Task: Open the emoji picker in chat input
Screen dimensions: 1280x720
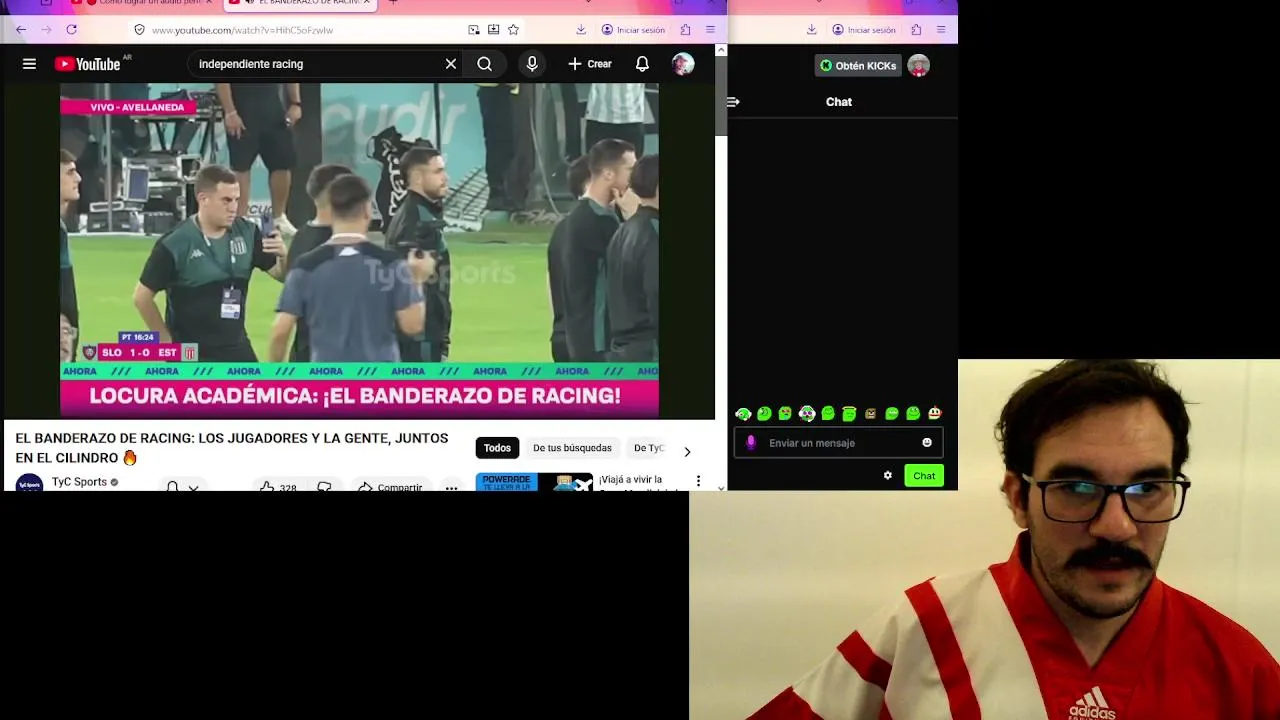Action: click(x=927, y=443)
